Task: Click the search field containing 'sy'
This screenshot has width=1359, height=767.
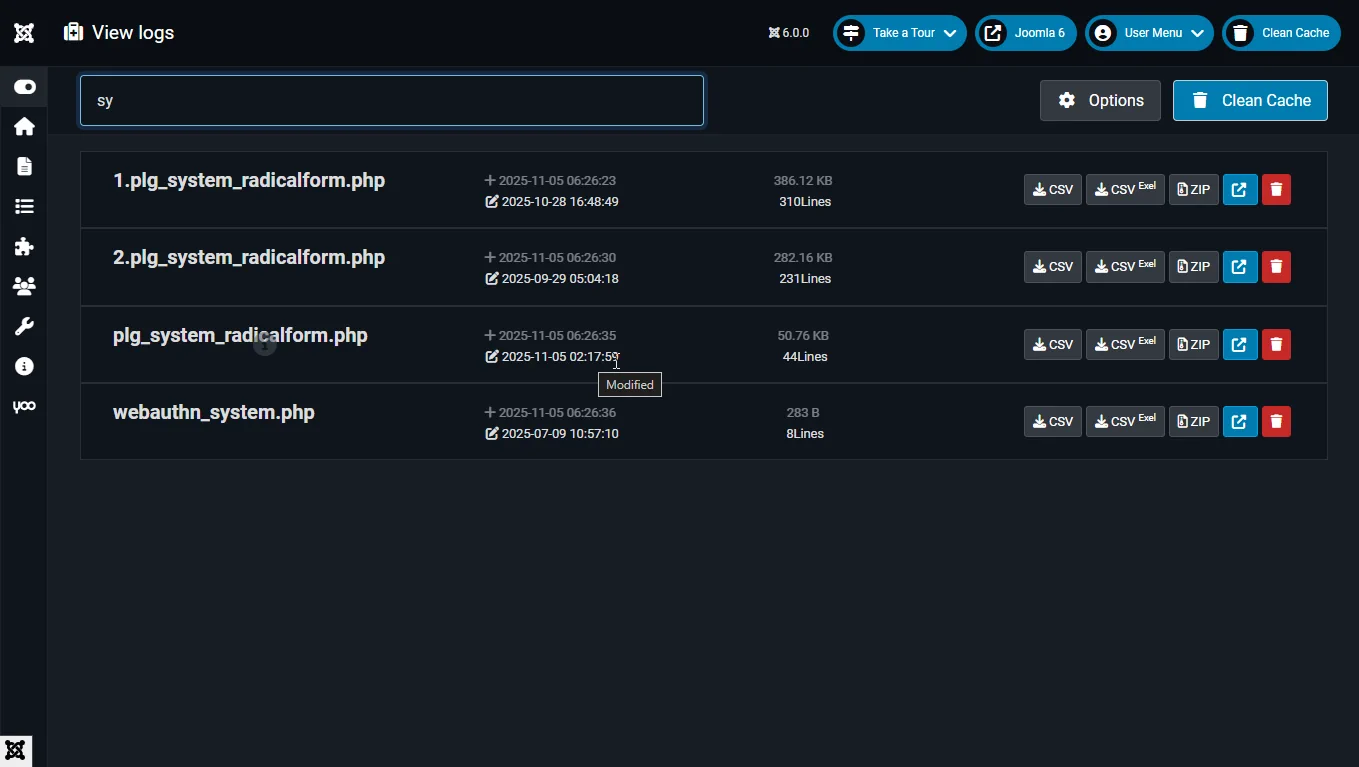Action: point(391,100)
